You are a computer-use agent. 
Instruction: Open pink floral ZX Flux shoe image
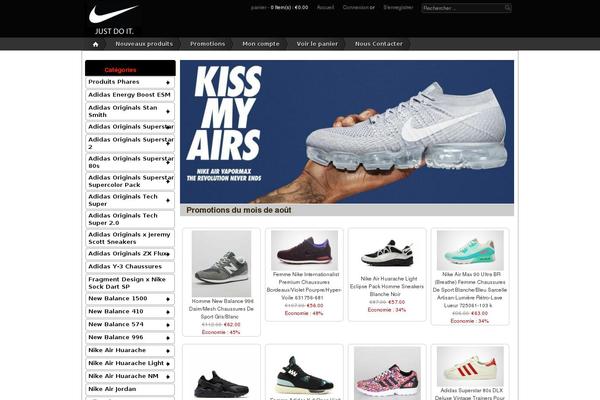387,374
